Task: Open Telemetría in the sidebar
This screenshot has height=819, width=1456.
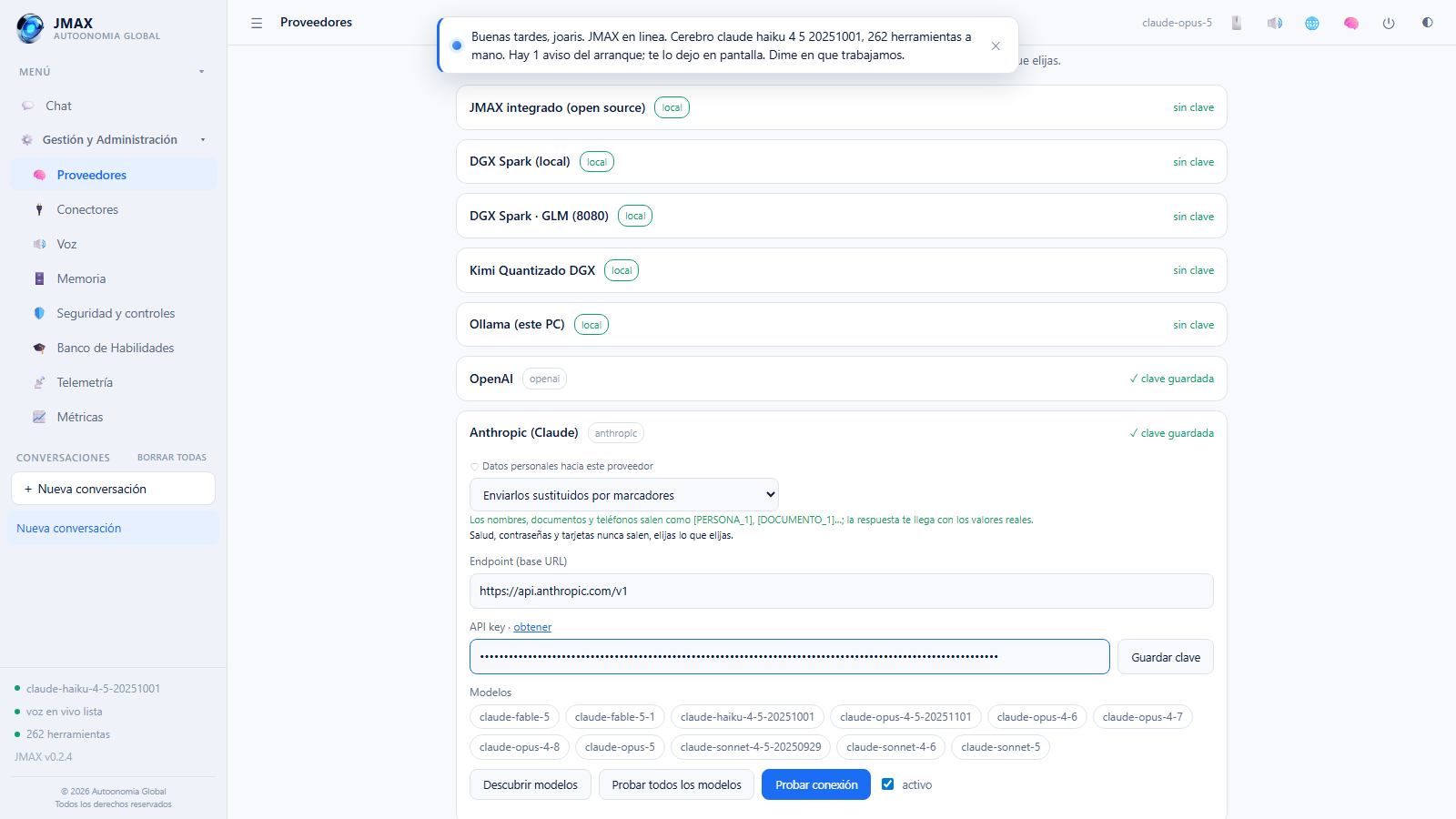Action: tap(113, 382)
